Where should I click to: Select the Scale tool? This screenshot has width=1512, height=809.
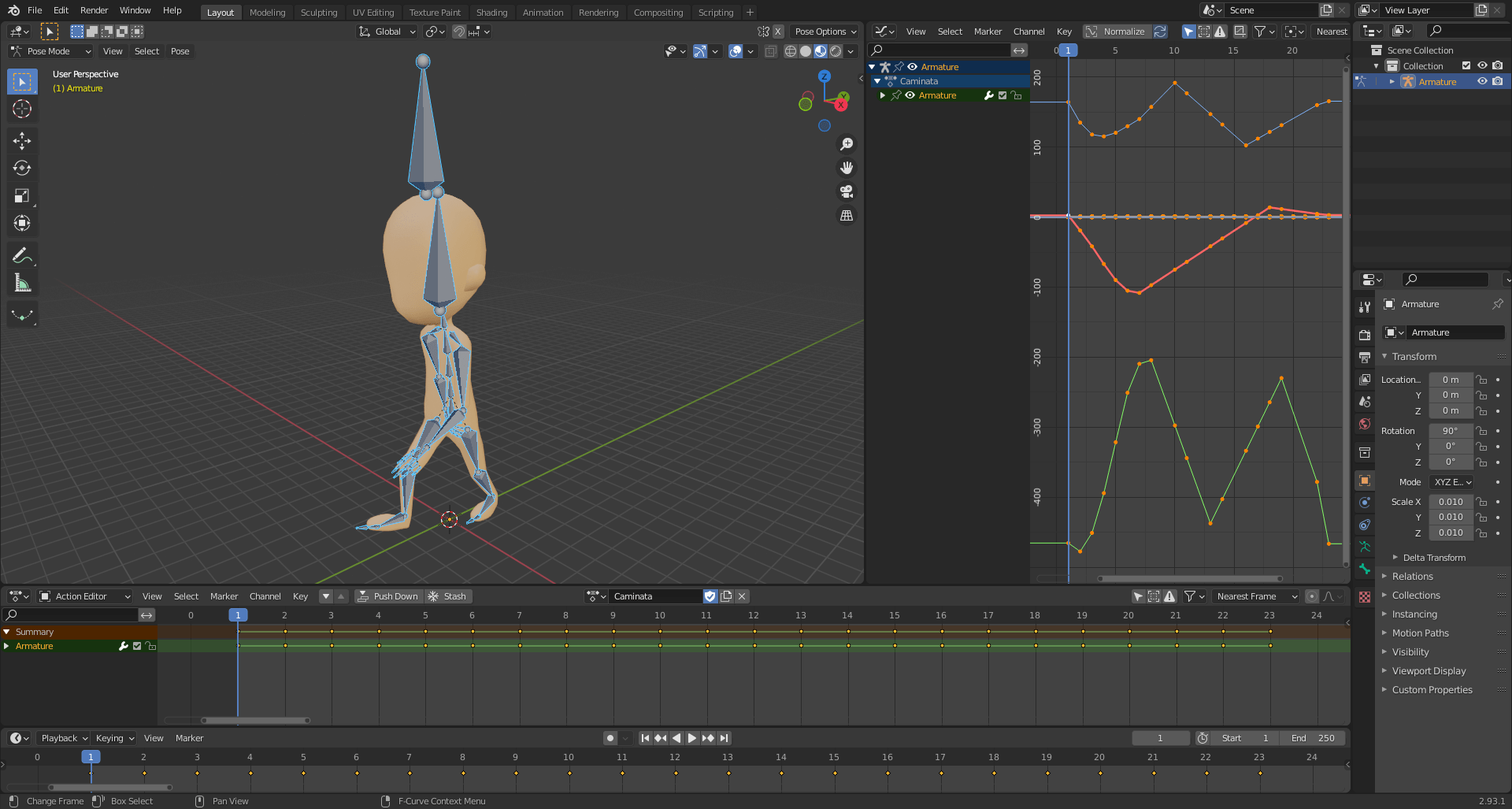click(22, 196)
